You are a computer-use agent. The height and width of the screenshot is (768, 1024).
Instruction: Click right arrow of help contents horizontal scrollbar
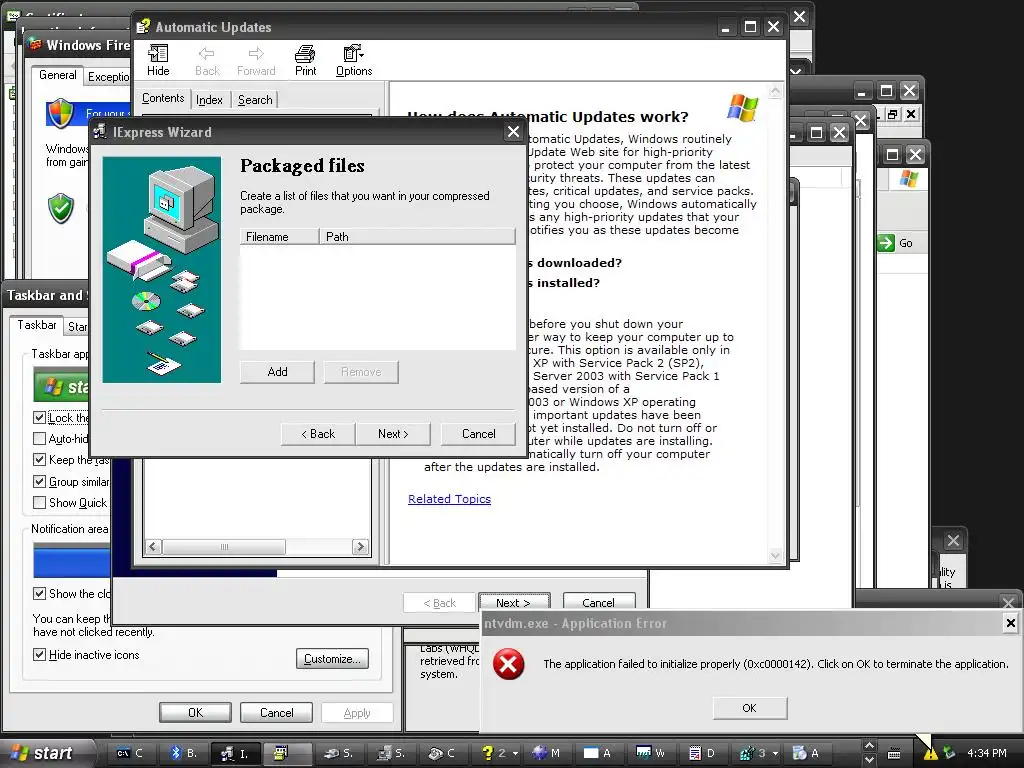click(x=360, y=547)
